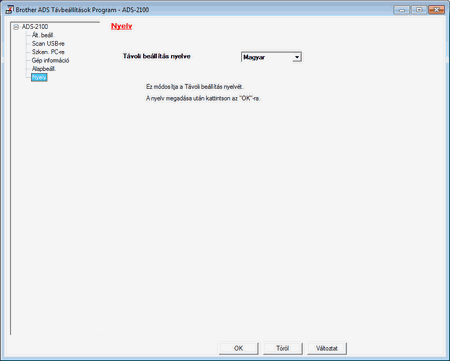
Task: Close the Brother ADS window
Action: coord(436,10)
